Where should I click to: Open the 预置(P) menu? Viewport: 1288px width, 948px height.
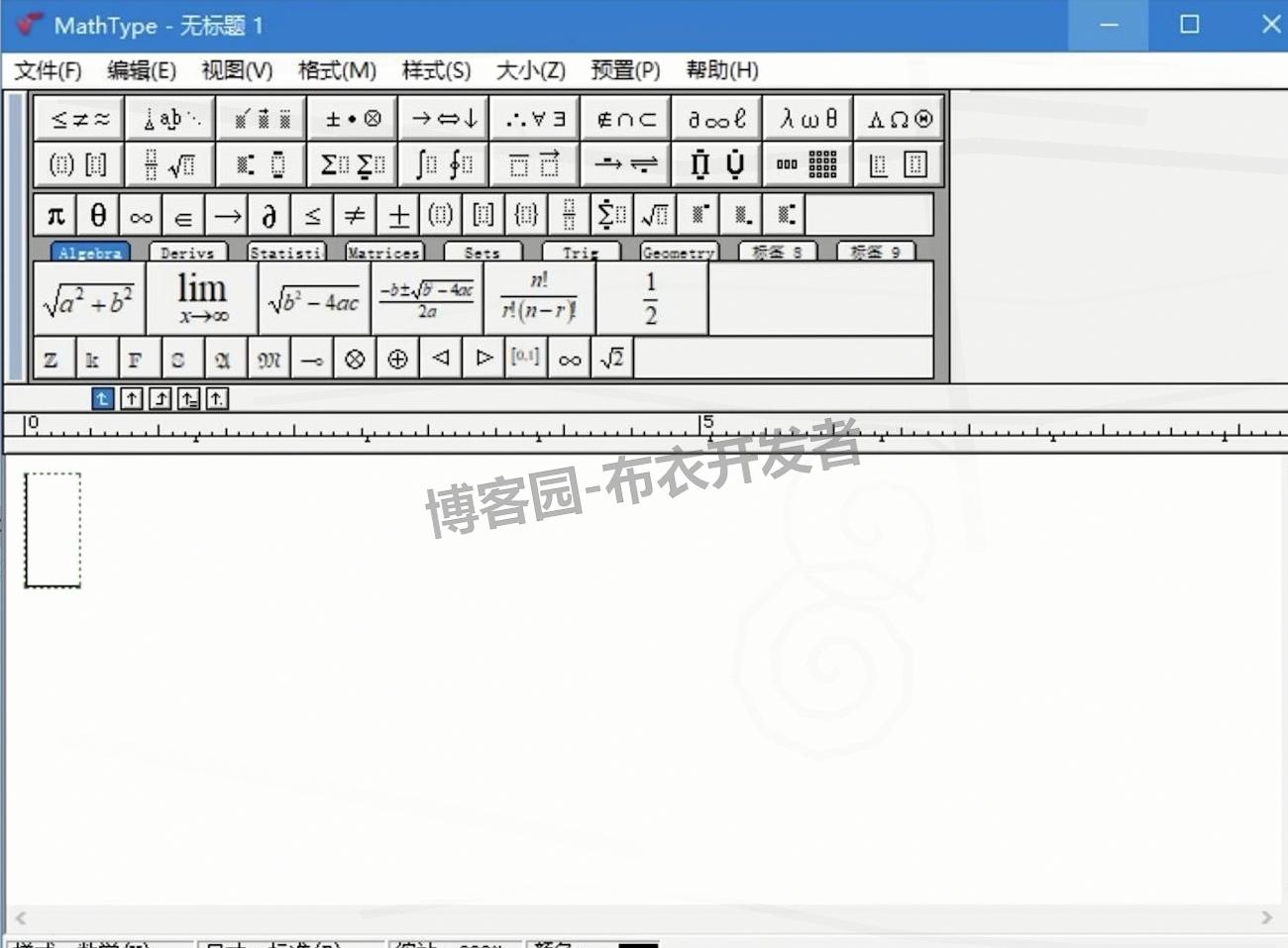[624, 69]
